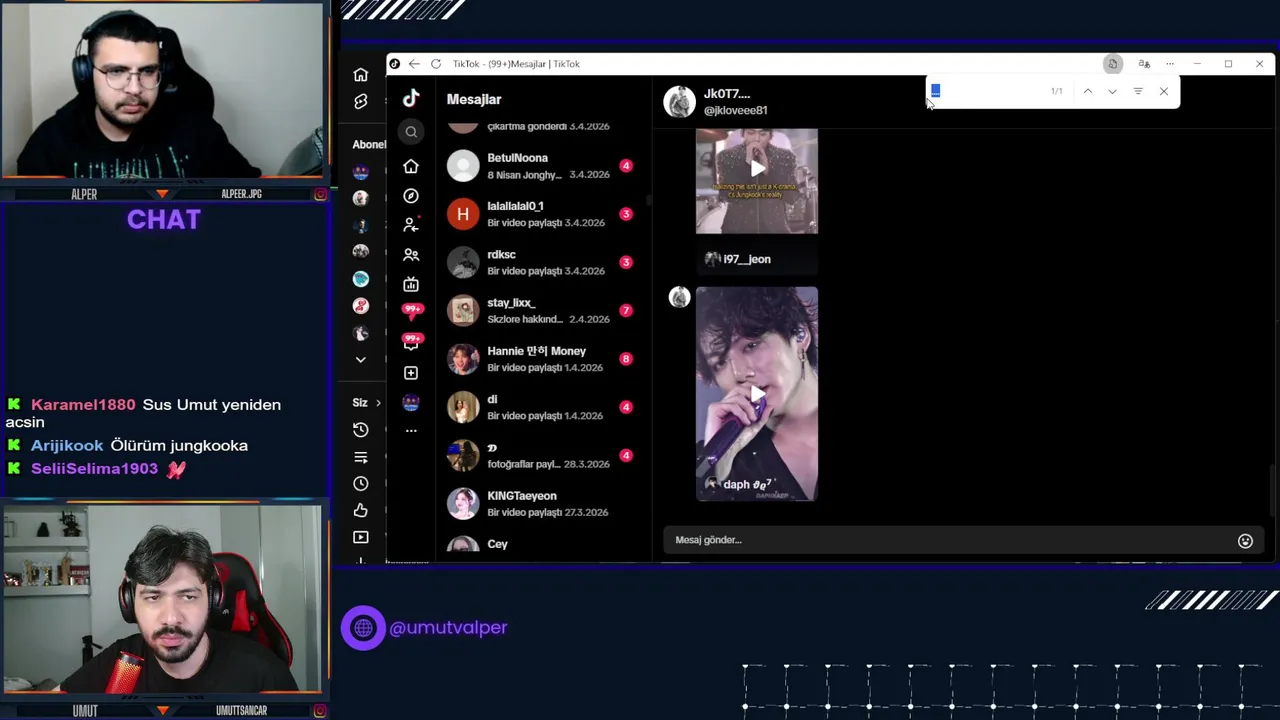Expand more YouTube subscriptions chevron
This screenshot has width=1280, height=720.
coord(360,360)
